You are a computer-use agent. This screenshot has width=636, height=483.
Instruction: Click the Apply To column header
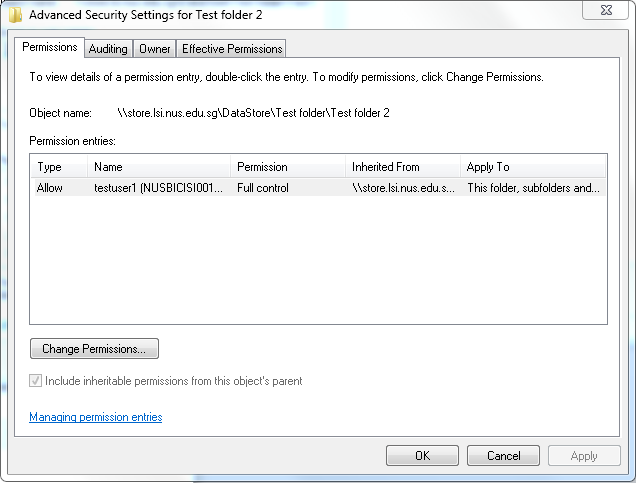(533, 167)
